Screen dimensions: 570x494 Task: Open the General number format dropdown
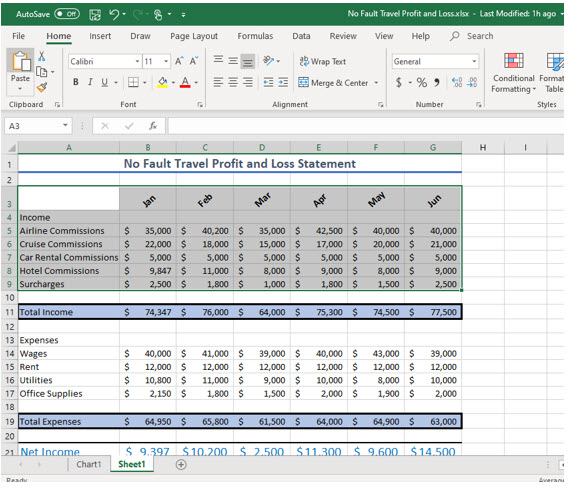[x=474, y=61]
